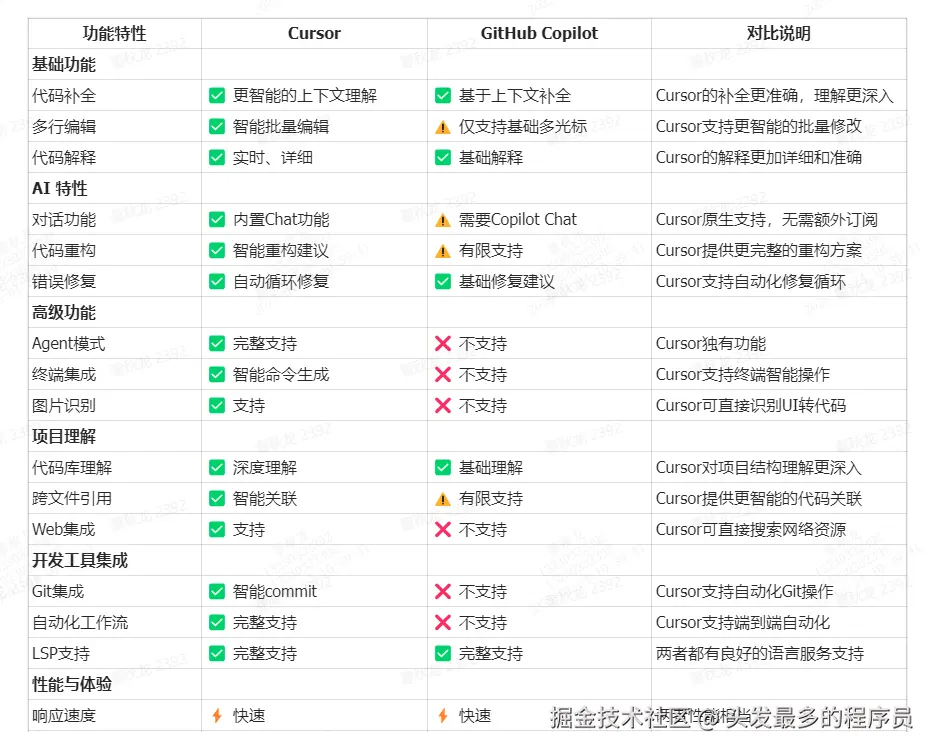Click green check beside 智能关联
This screenshot has width=935, height=752.
(x=217, y=499)
